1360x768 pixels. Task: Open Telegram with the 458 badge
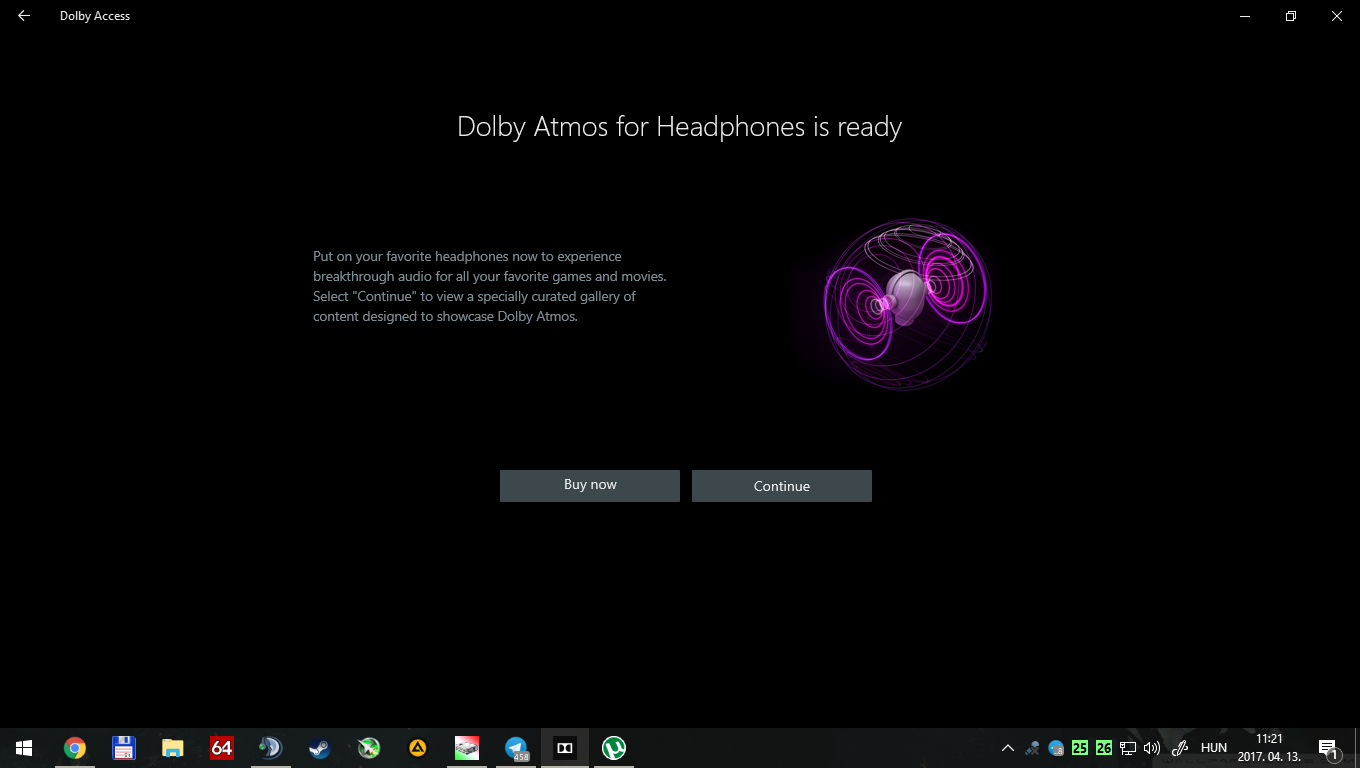[516, 748]
